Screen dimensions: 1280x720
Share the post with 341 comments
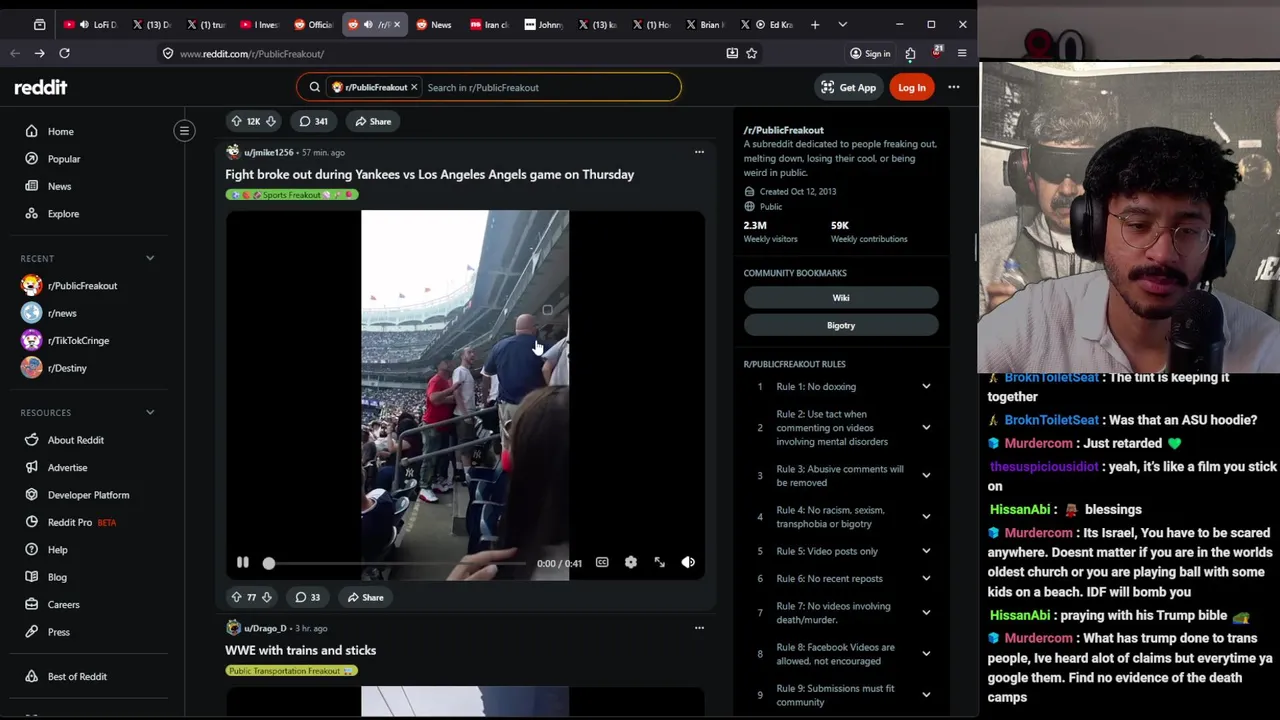point(372,121)
